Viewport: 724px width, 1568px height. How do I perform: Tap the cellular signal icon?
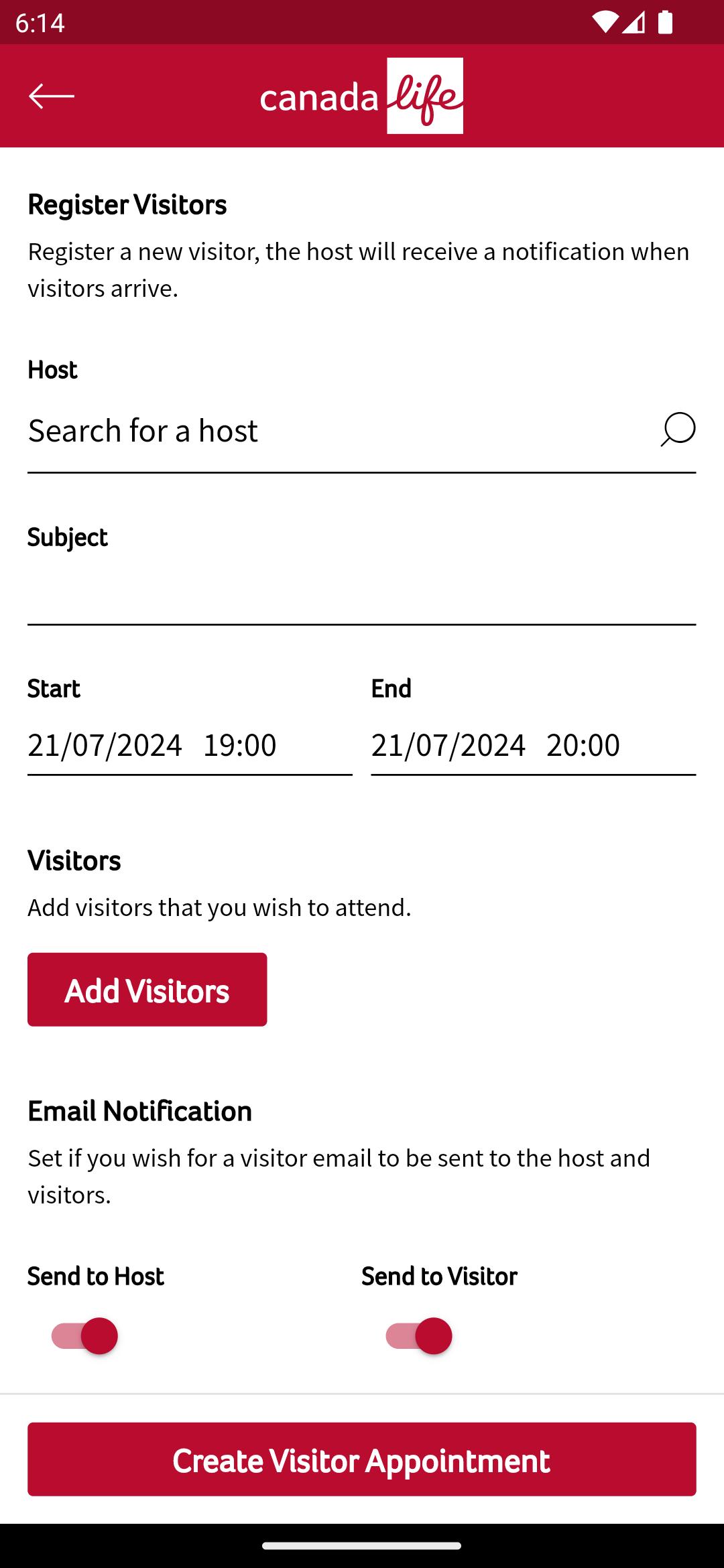633,22
